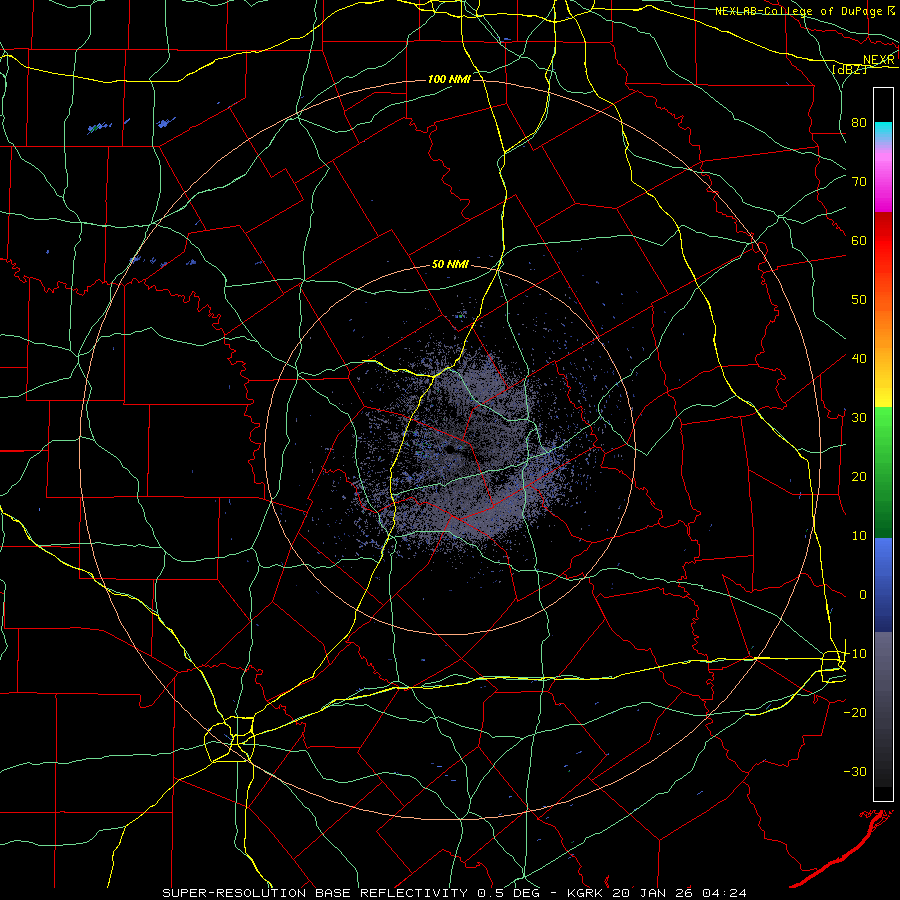Click the dark radar site at the echo center
The width and height of the screenshot is (900, 900).
(451, 449)
